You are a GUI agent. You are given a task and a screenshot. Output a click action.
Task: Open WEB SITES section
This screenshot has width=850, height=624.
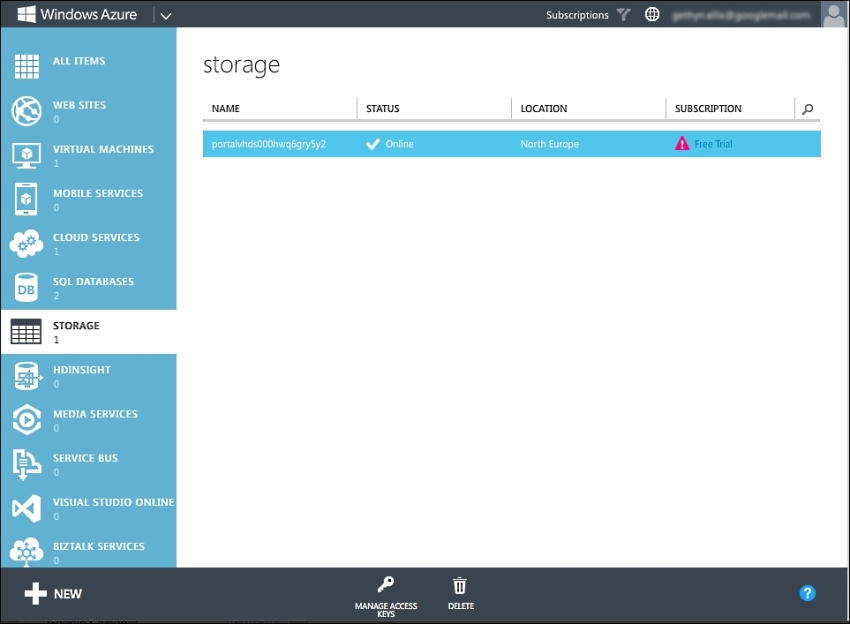coord(79,105)
